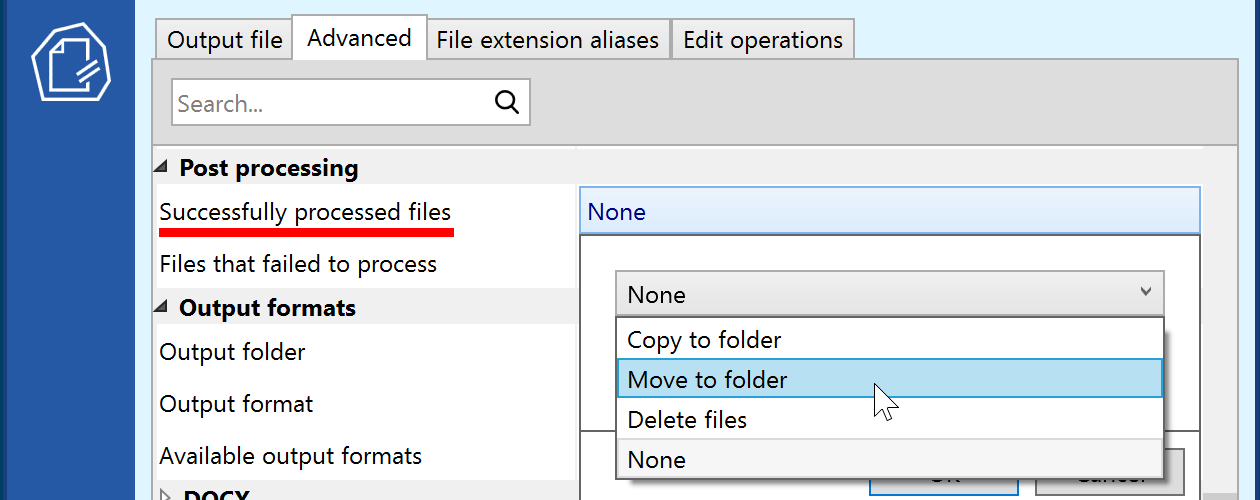Click the None combo box arrow
1260x500 pixels.
1145,293
